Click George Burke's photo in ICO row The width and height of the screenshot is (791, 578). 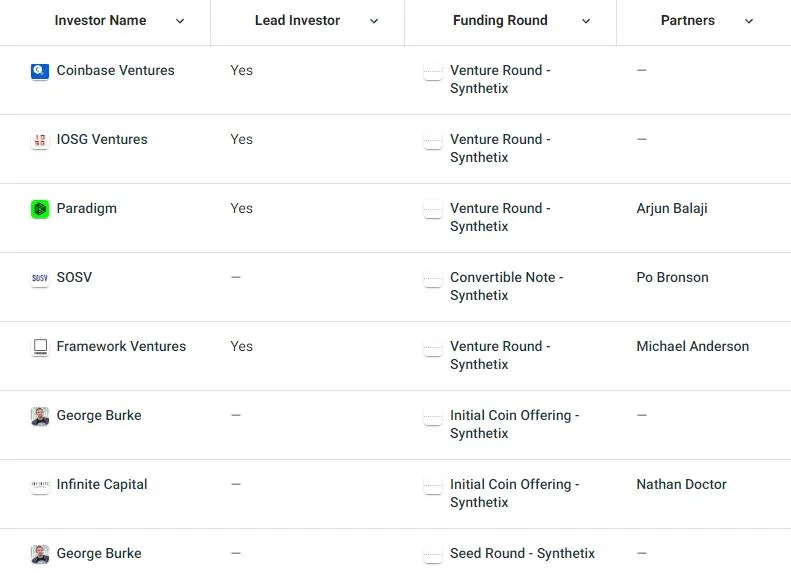(x=40, y=417)
